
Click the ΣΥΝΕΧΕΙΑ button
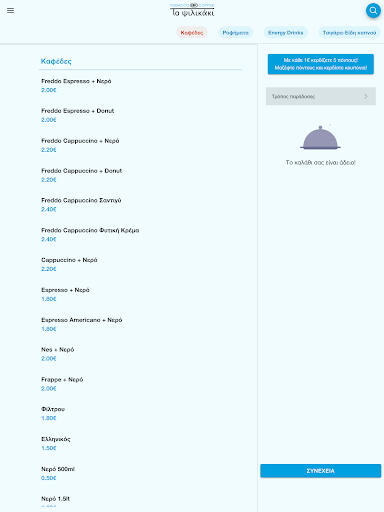[320, 471]
